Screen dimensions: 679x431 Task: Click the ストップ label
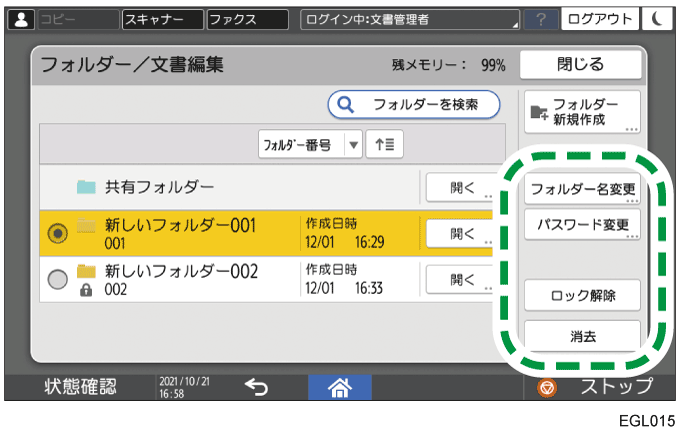point(617,386)
